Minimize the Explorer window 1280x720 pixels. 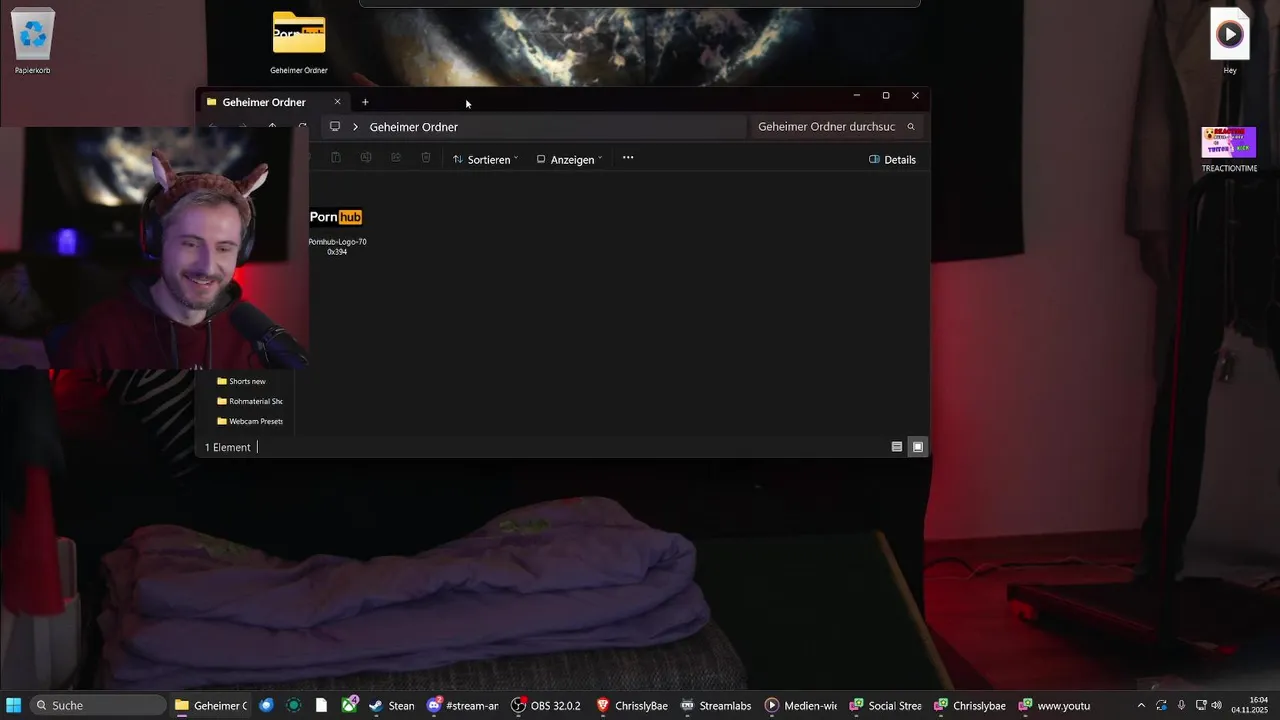click(x=856, y=96)
